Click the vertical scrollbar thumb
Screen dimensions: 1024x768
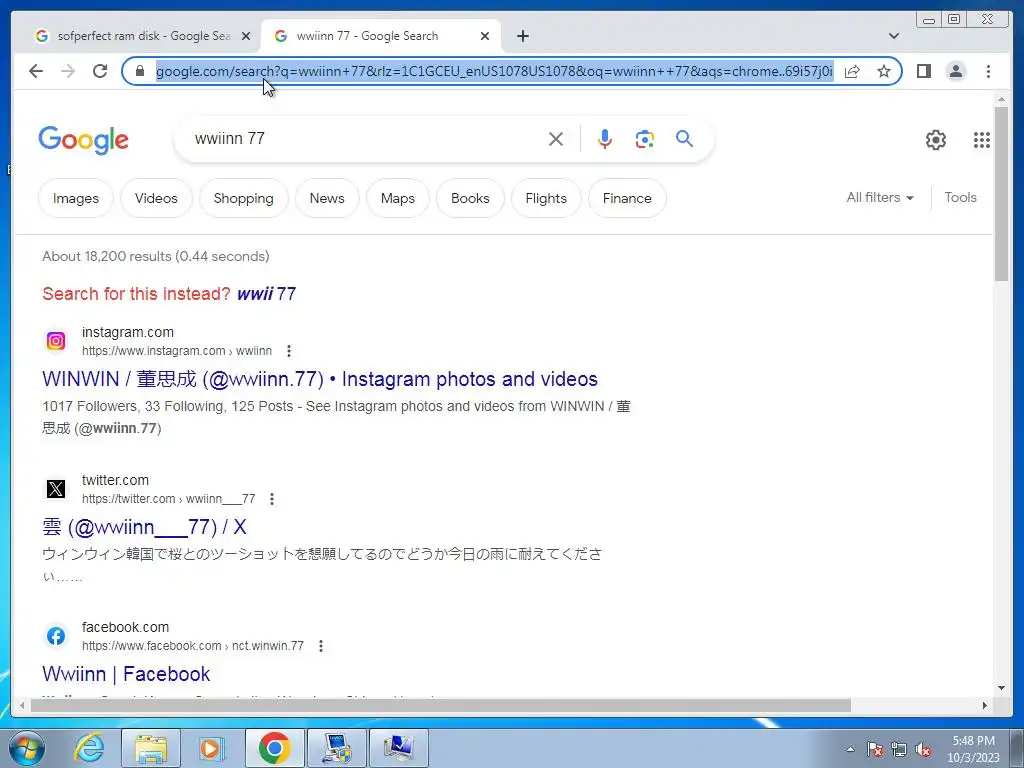[x=1001, y=194]
